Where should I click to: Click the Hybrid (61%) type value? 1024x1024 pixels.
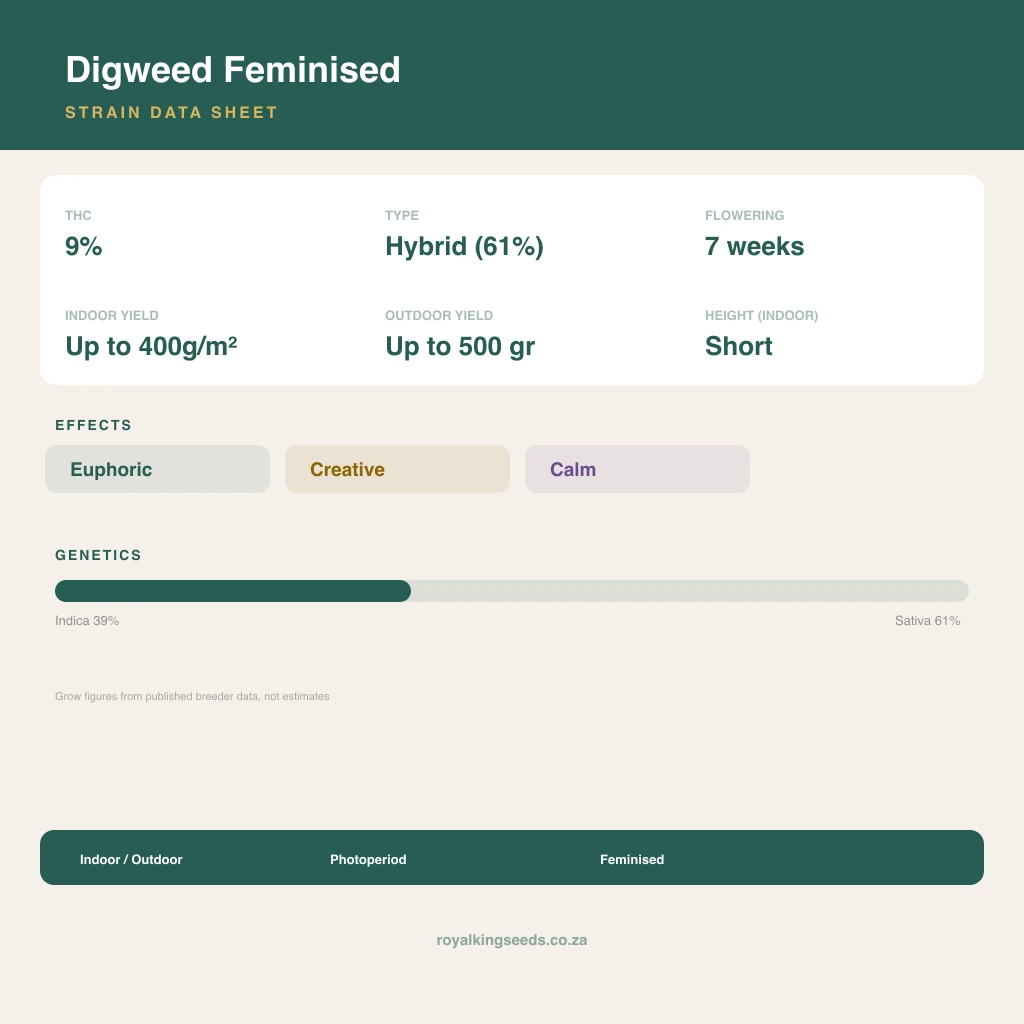tap(464, 247)
